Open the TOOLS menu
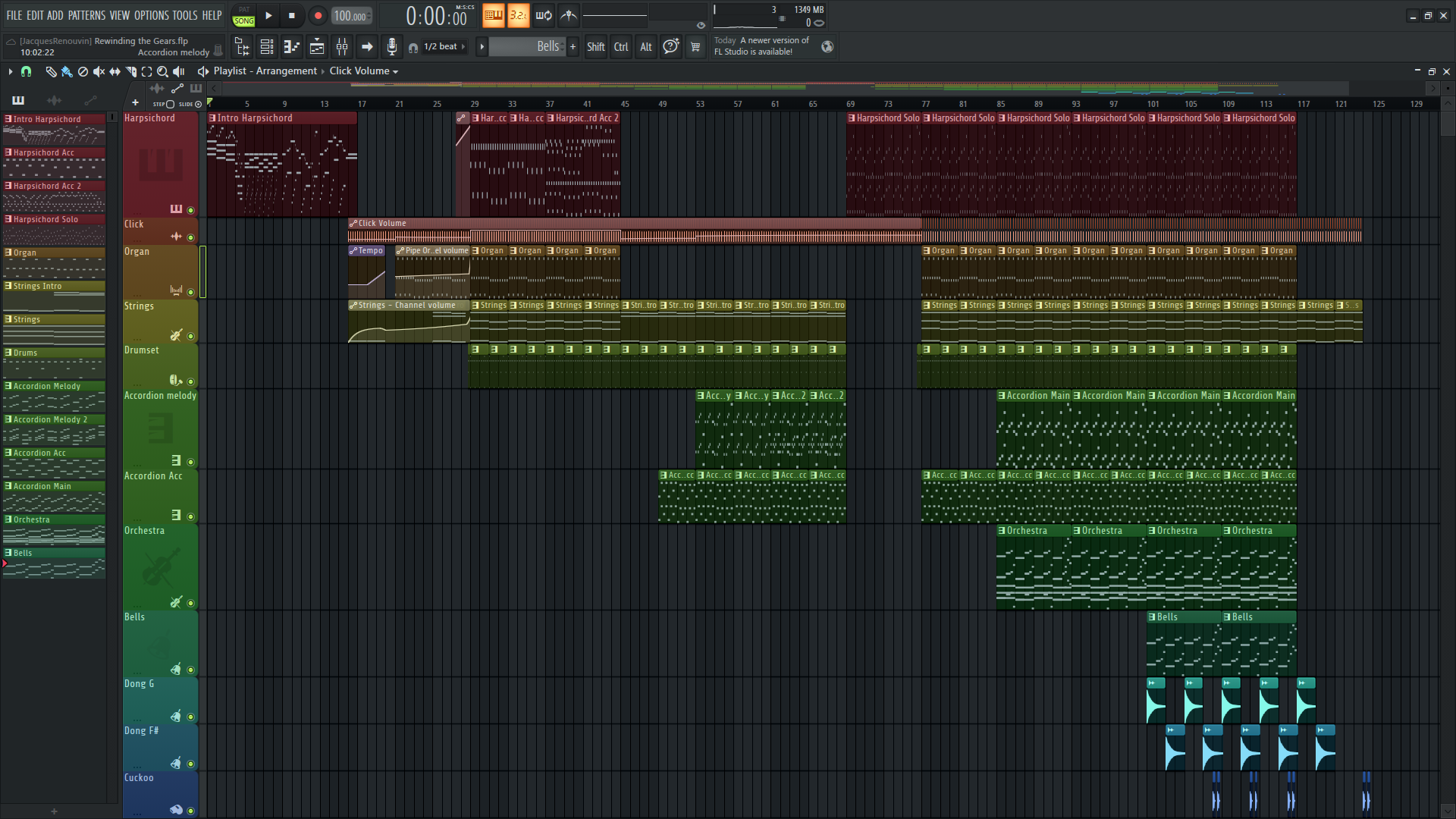Image resolution: width=1456 pixels, height=819 pixels. pos(185,15)
